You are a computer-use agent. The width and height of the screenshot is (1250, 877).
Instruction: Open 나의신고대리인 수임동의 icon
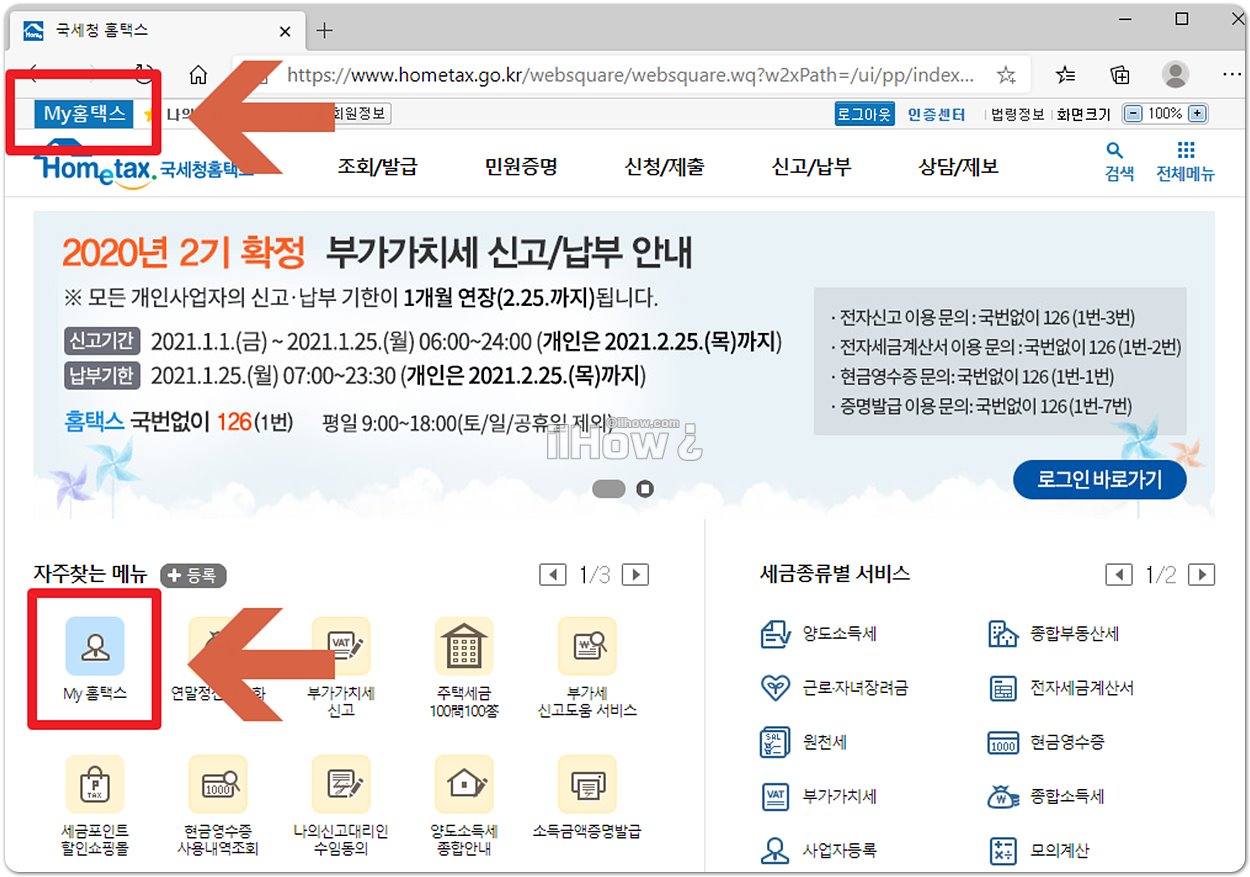click(341, 784)
